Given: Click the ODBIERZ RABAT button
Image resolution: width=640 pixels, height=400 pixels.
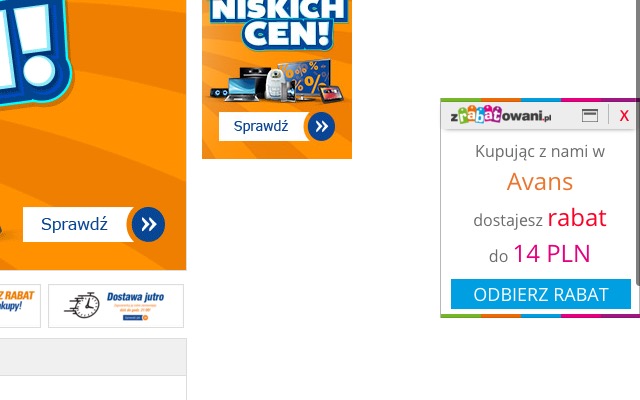Looking at the screenshot, I should tap(540, 294).
